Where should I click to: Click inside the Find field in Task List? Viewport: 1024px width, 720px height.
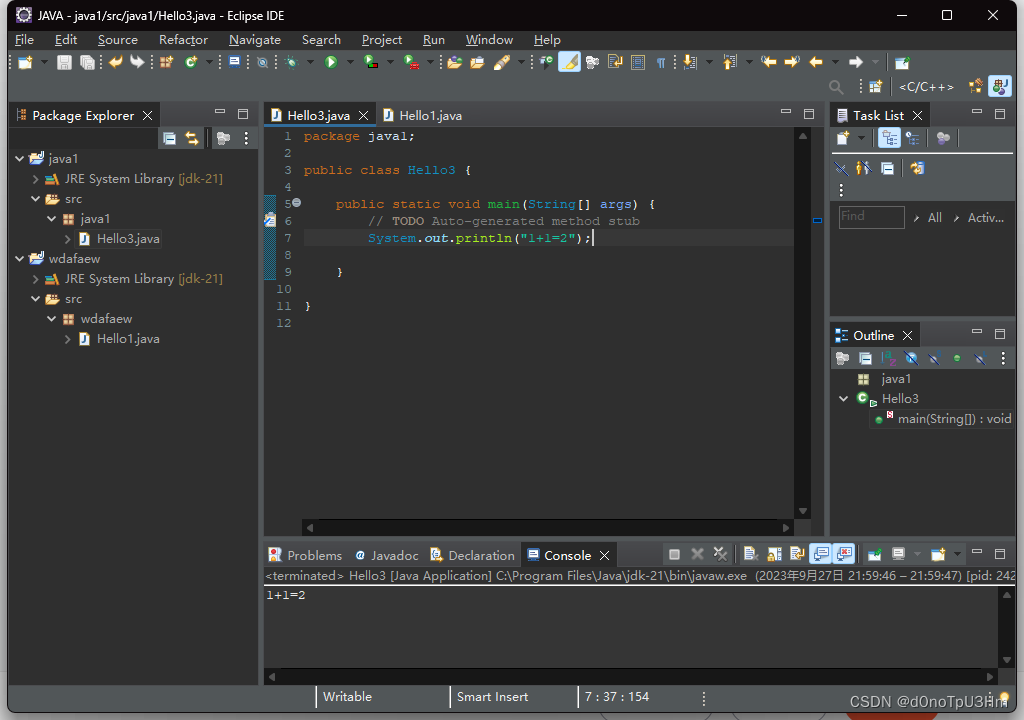click(870, 217)
